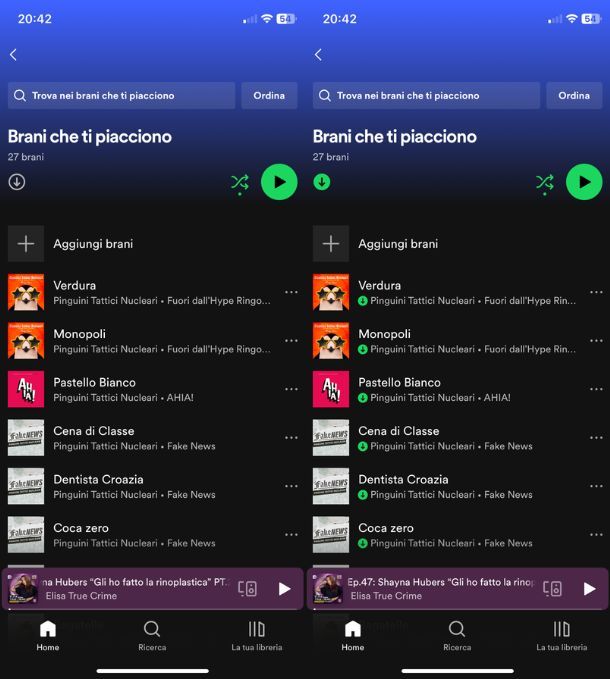Tap the back arrow on the left screen
The width and height of the screenshot is (610, 679).
click(x=13, y=55)
